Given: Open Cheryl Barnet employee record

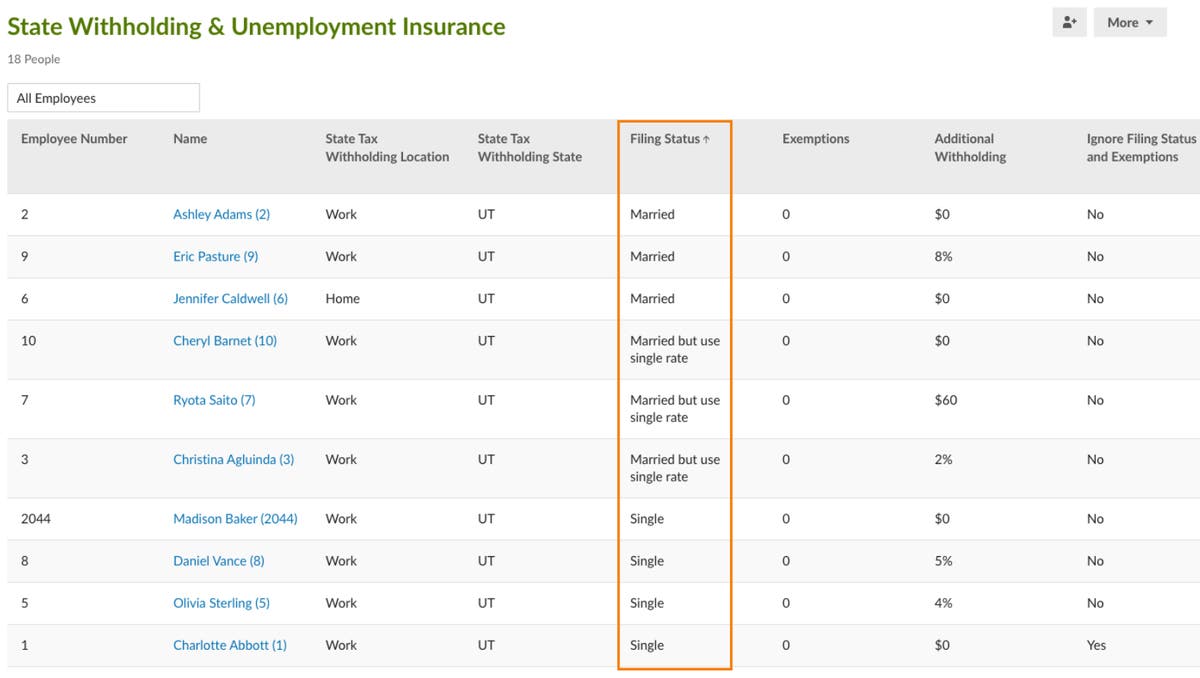Looking at the screenshot, I should [x=225, y=340].
